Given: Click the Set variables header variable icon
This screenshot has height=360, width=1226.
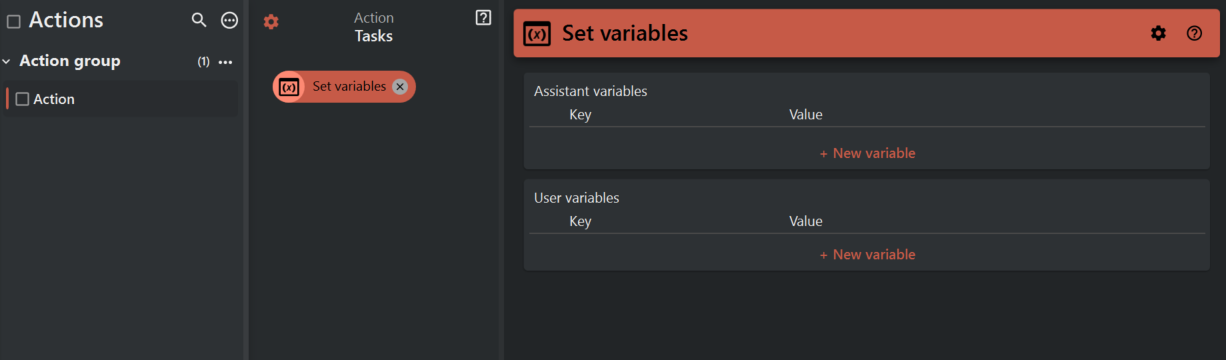Looking at the screenshot, I should (537, 33).
